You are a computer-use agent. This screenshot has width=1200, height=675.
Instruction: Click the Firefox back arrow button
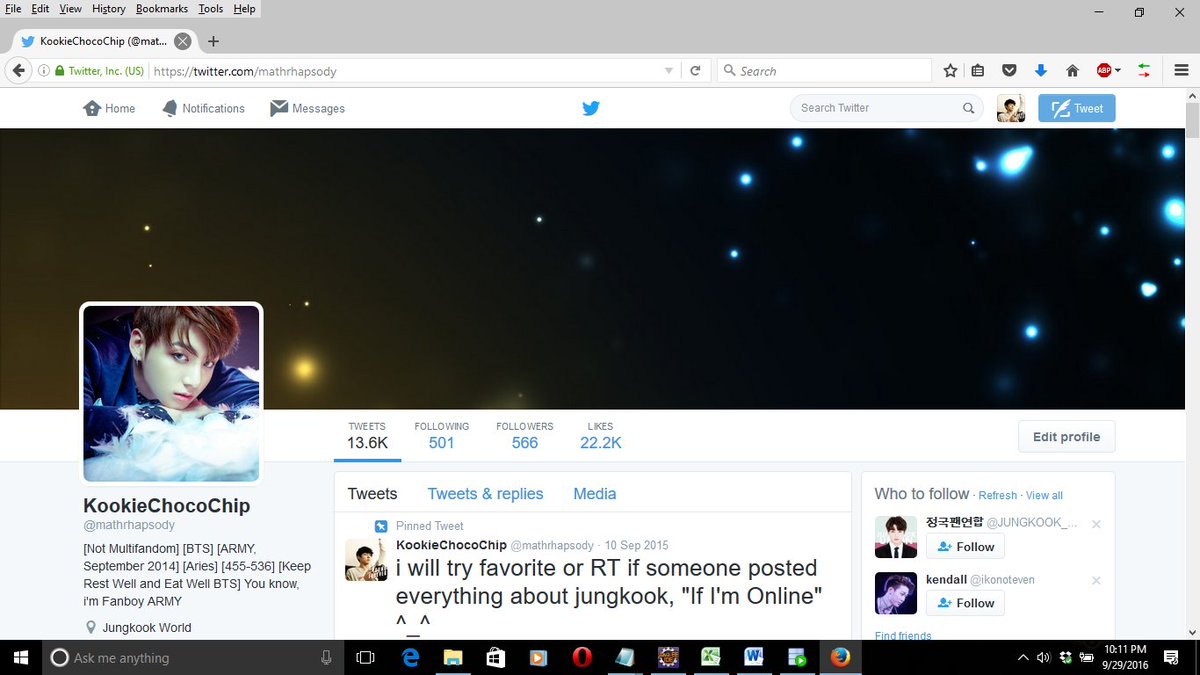19,71
